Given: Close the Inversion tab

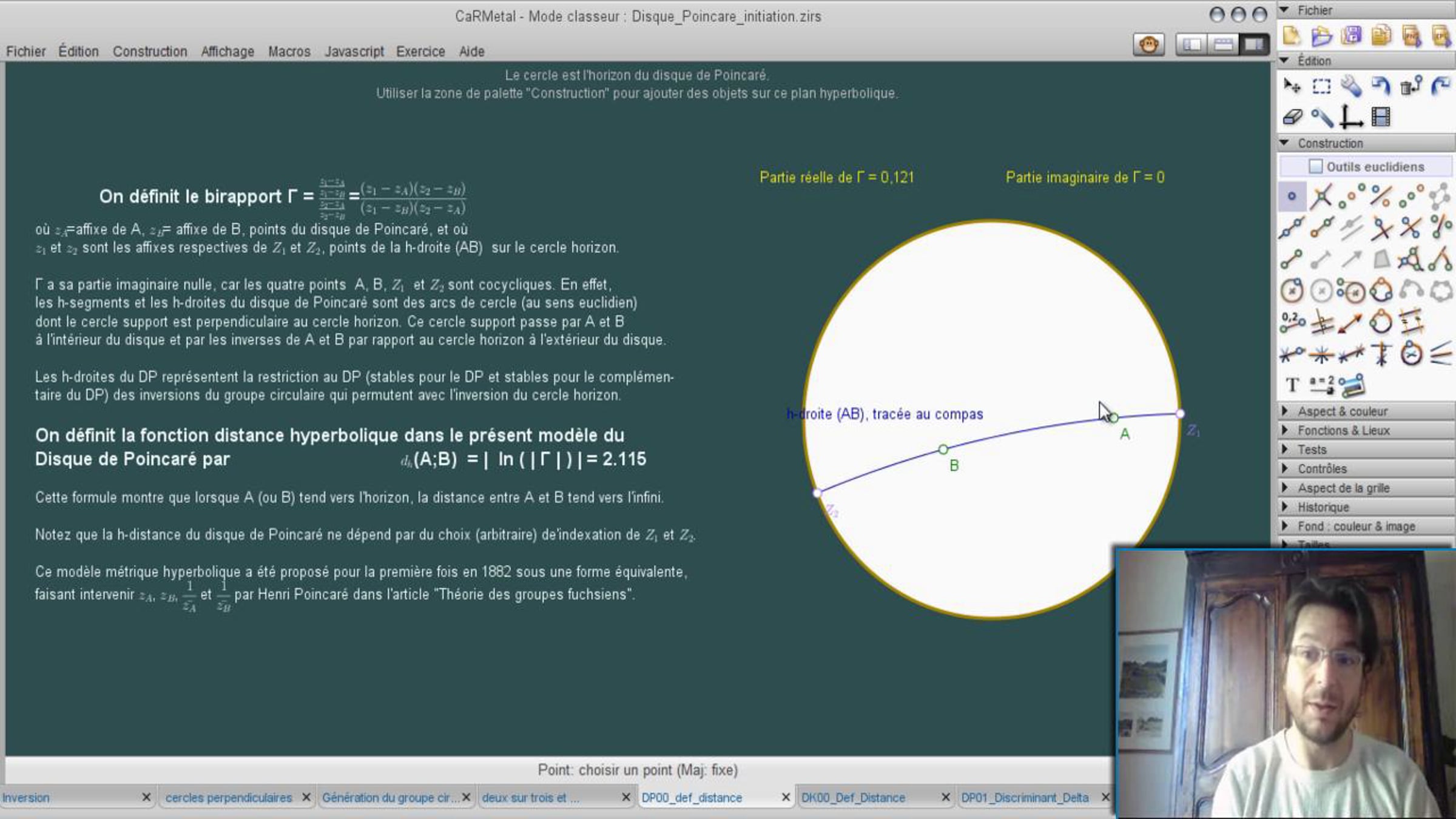Looking at the screenshot, I should [146, 797].
